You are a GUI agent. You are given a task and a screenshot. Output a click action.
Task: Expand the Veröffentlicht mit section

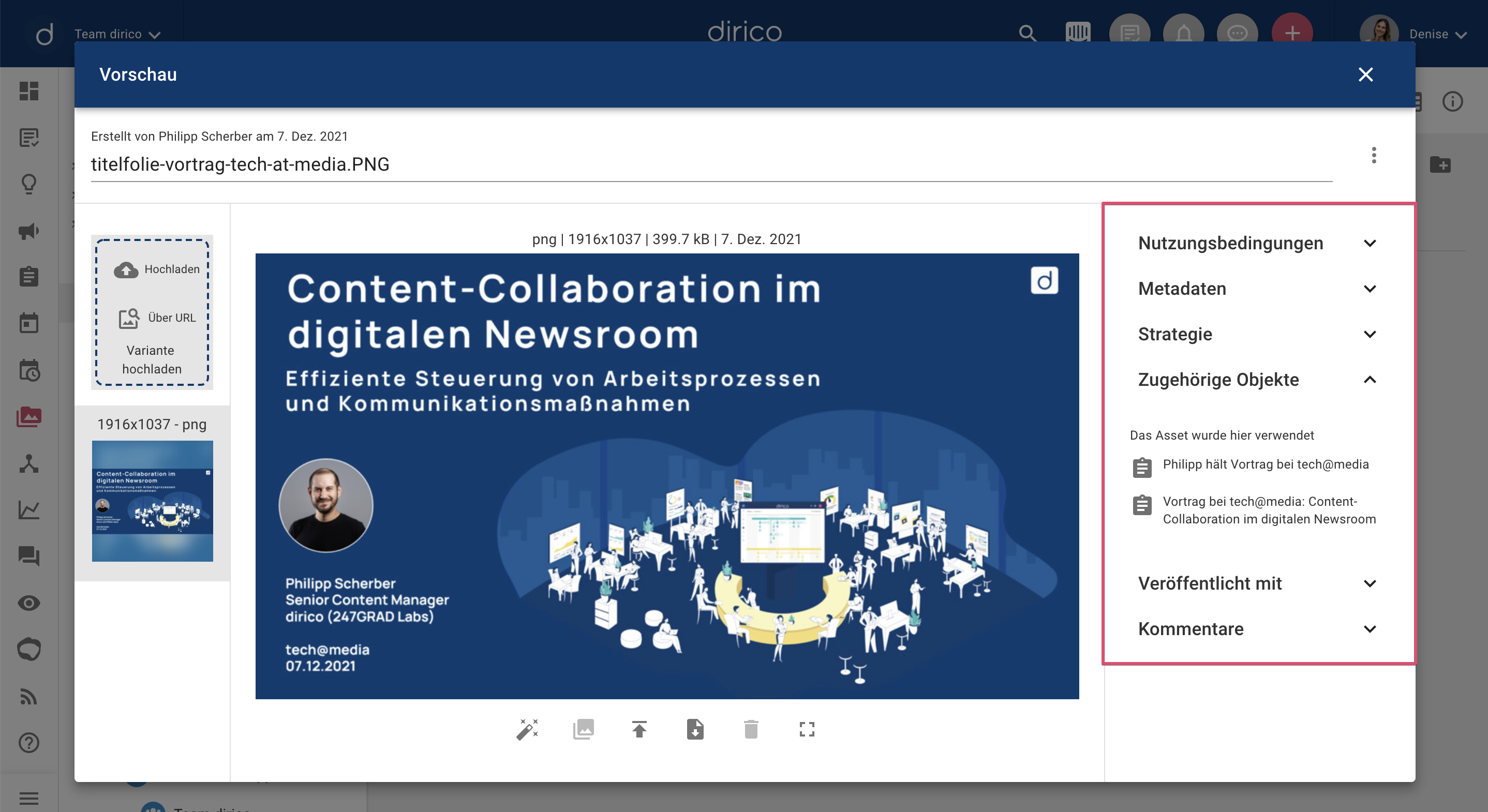pyautogui.click(x=1259, y=583)
